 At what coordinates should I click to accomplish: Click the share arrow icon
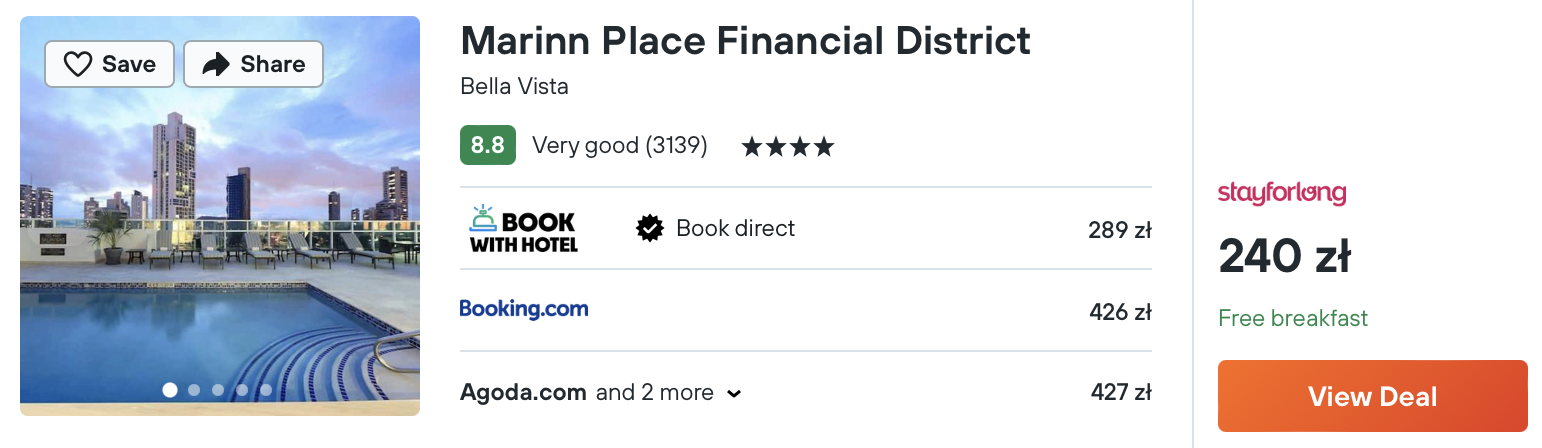[x=216, y=65]
